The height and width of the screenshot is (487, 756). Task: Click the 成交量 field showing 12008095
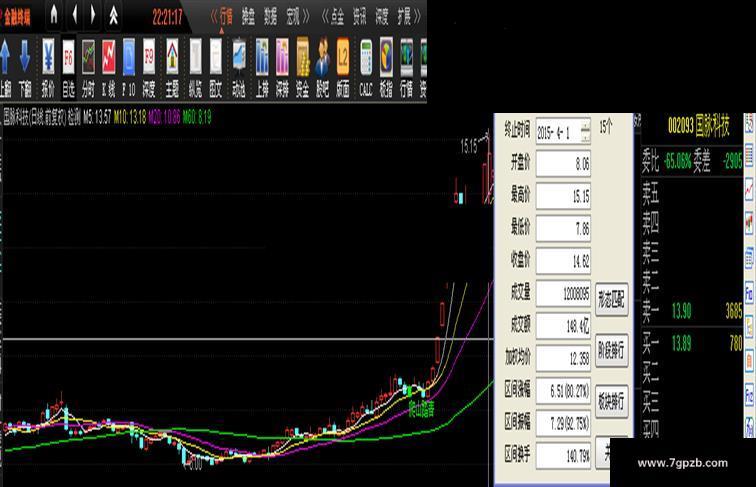click(x=563, y=293)
